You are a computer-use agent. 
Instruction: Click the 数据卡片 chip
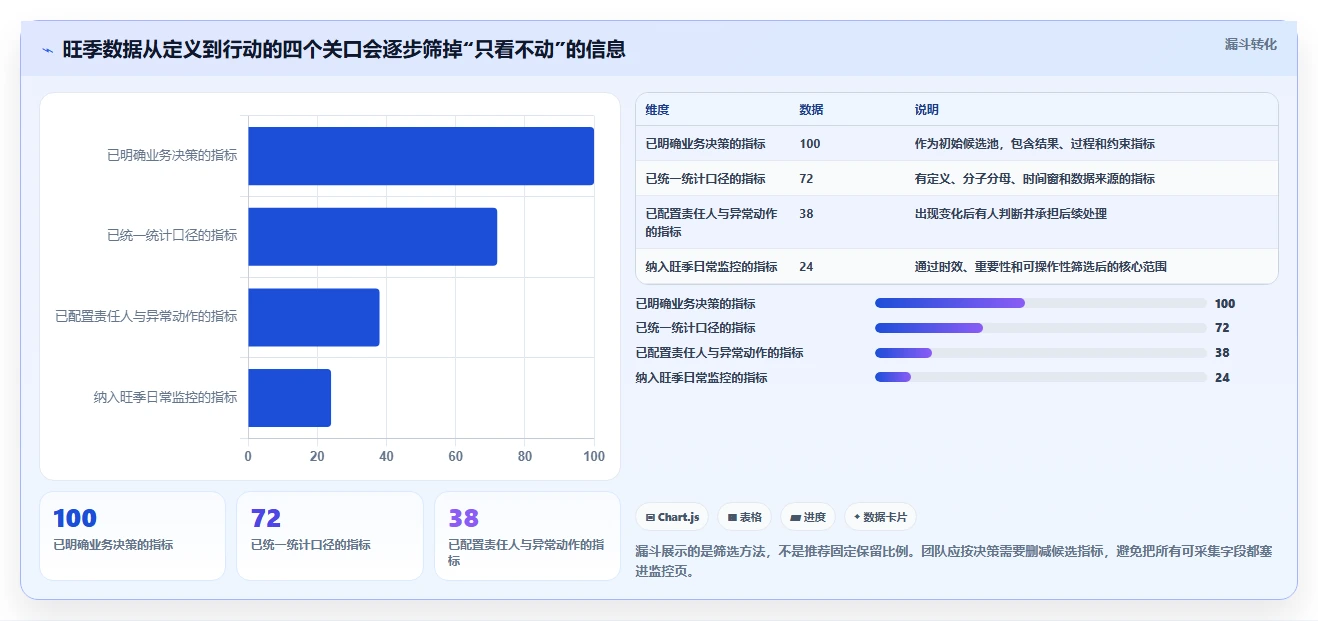click(x=880, y=517)
